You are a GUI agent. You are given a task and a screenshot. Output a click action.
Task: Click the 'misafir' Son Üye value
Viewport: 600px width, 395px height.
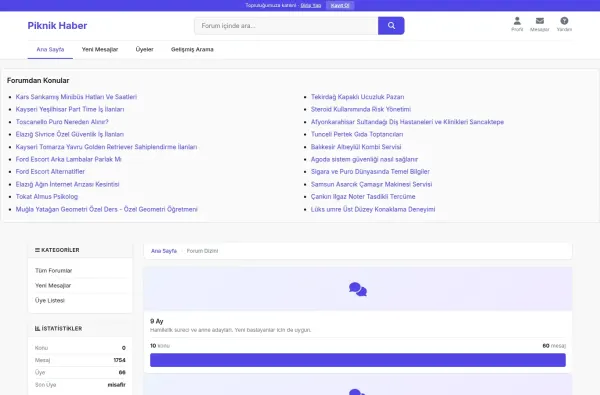(x=117, y=385)
